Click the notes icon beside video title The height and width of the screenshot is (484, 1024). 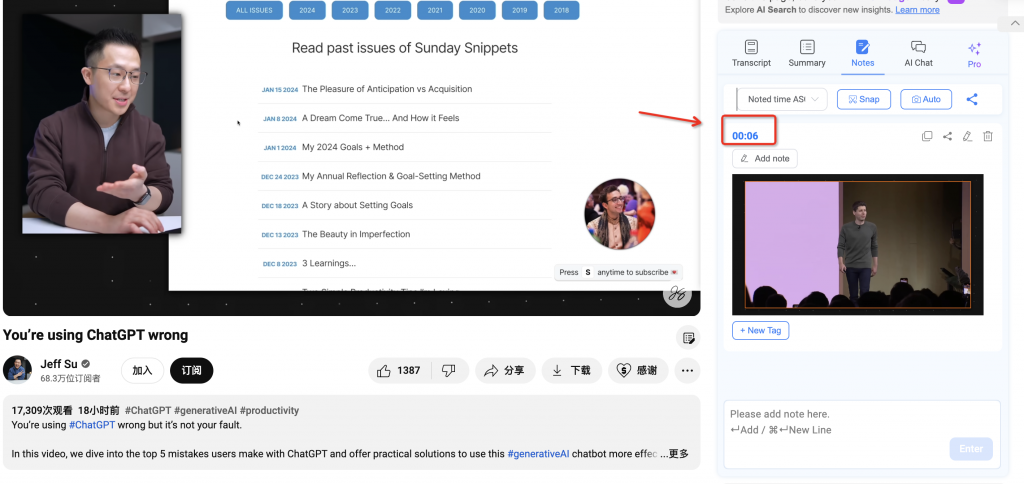(688, 338)
